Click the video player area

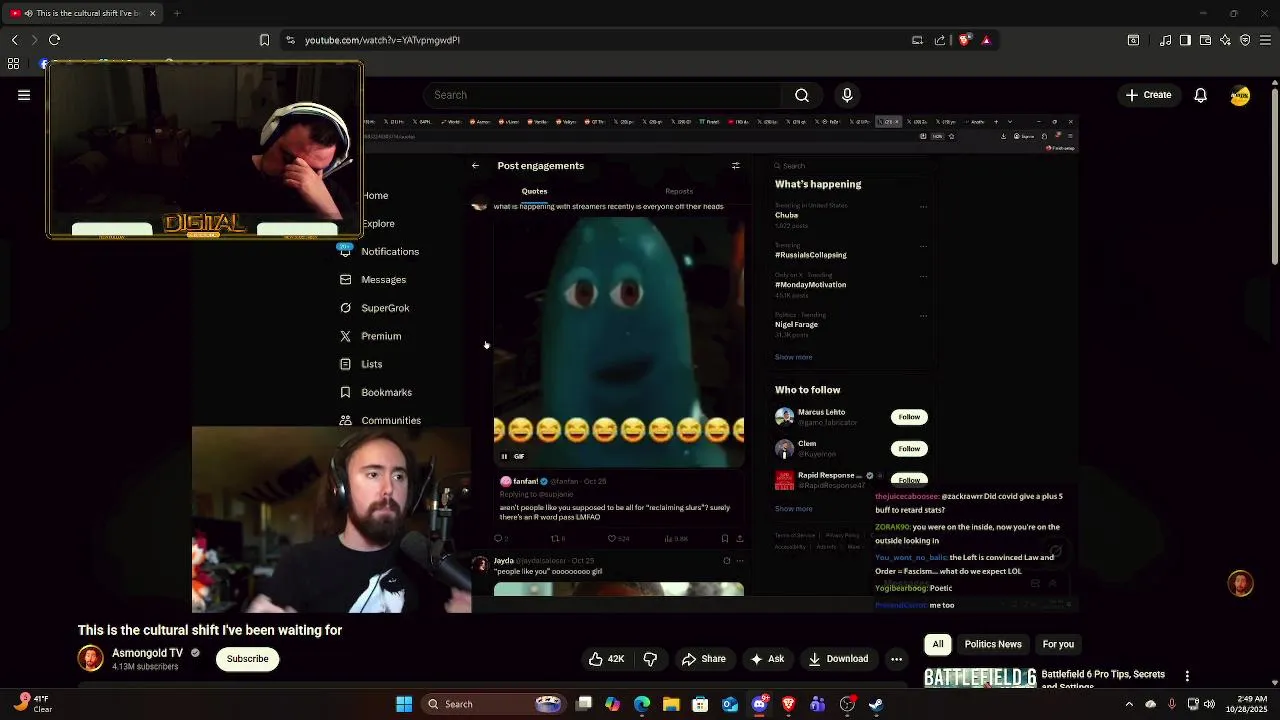coord(635,365)
